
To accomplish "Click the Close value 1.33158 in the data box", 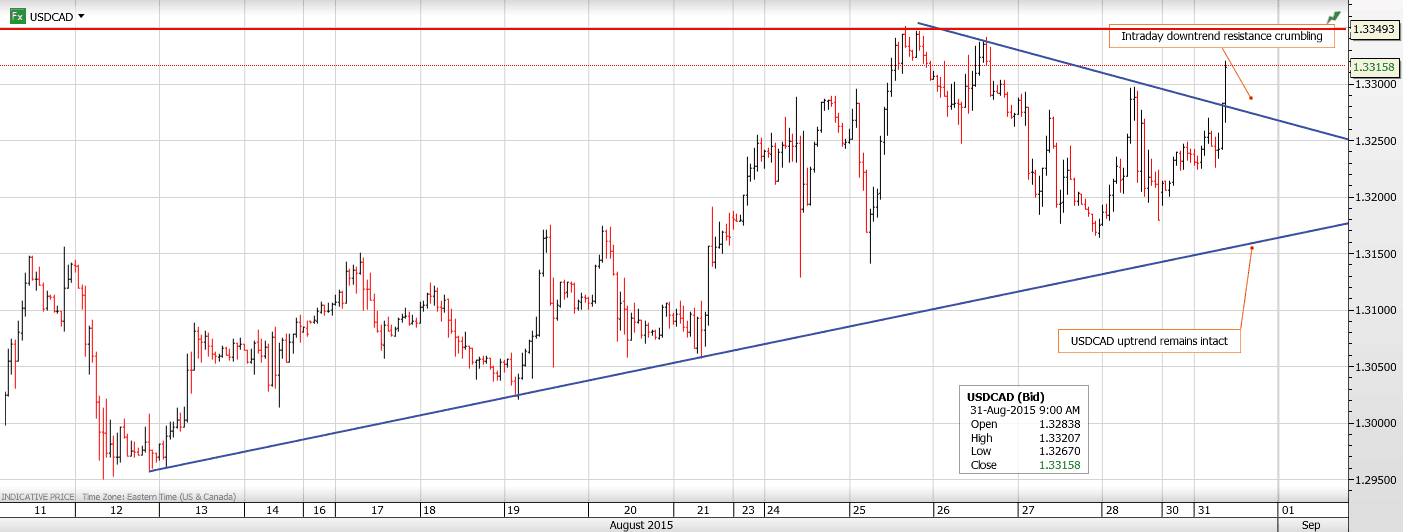I will point(1060,465).
